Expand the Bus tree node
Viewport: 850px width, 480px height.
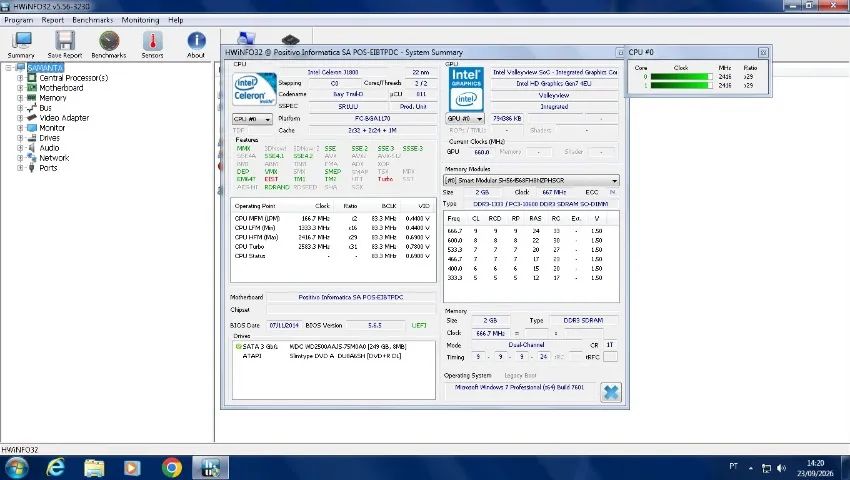20,108
